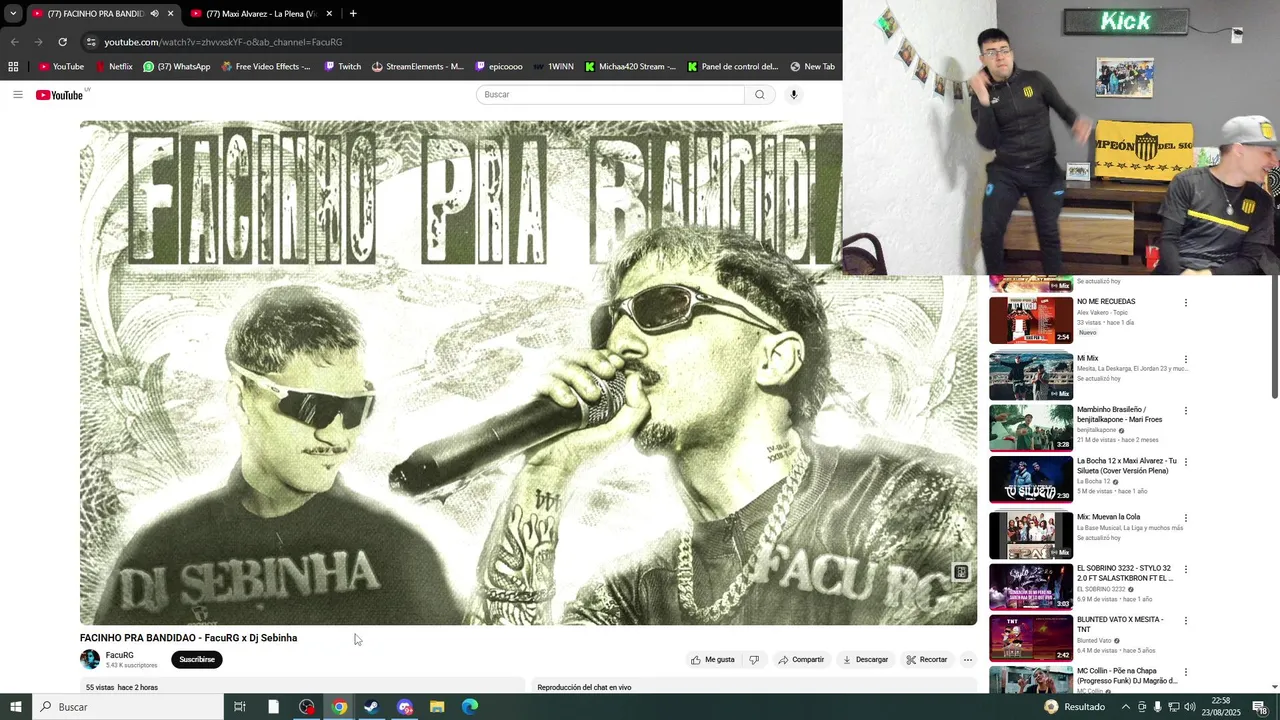The image size is (1280, 720).
Task: Open the Chrome apps grid shortcut
Action: [13, 67]
